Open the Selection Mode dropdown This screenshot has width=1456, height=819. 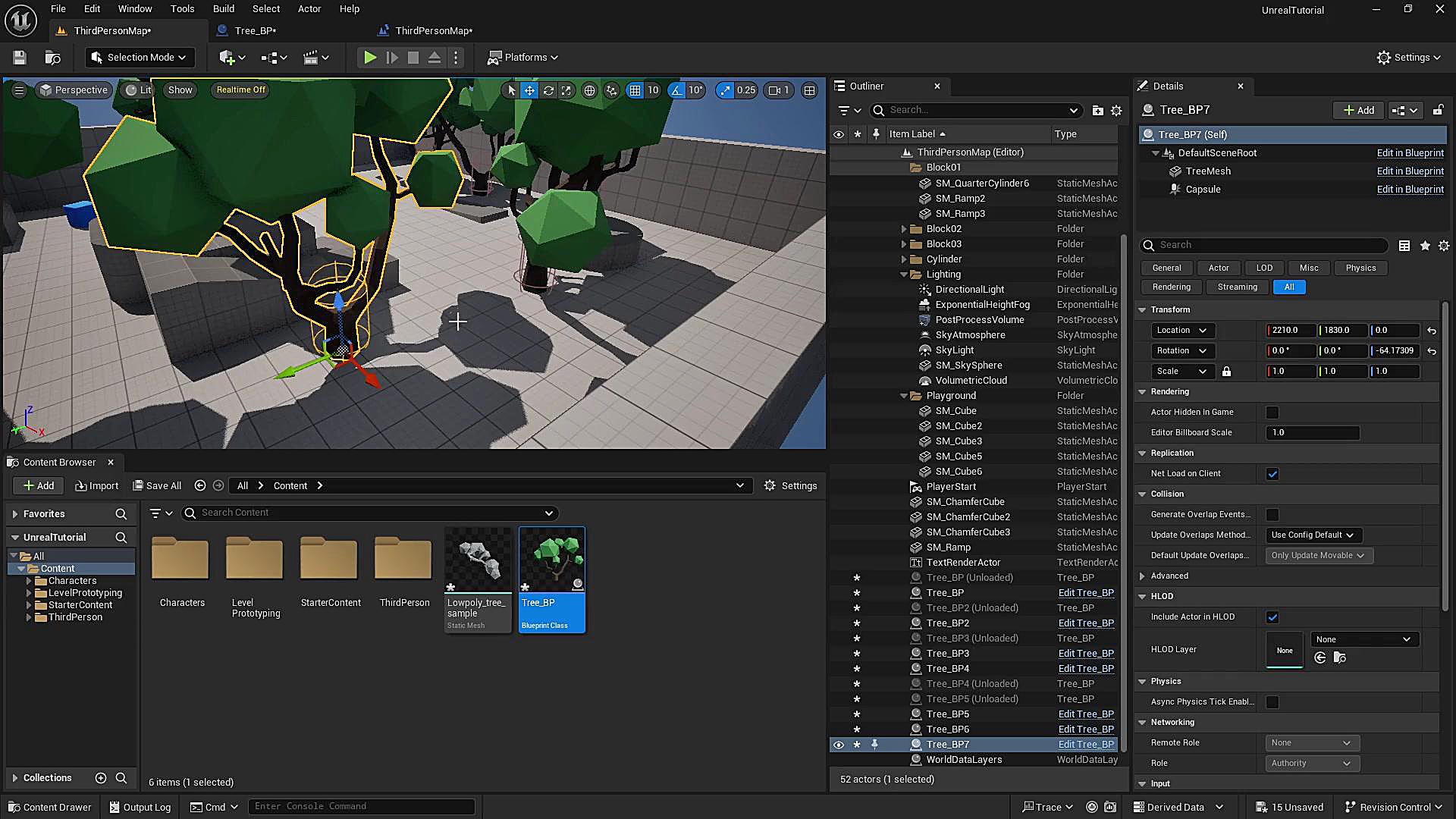pyautogui.click(x=140, y=58)
